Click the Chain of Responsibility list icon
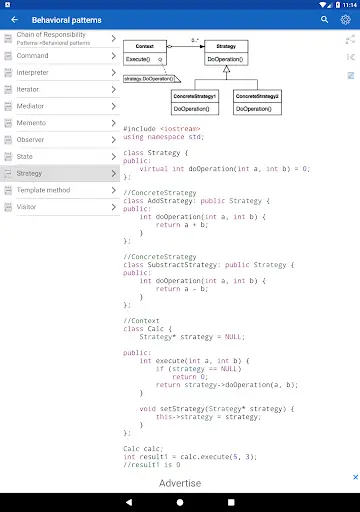This screenshot has width=360, height=512. tap(8, 39)
